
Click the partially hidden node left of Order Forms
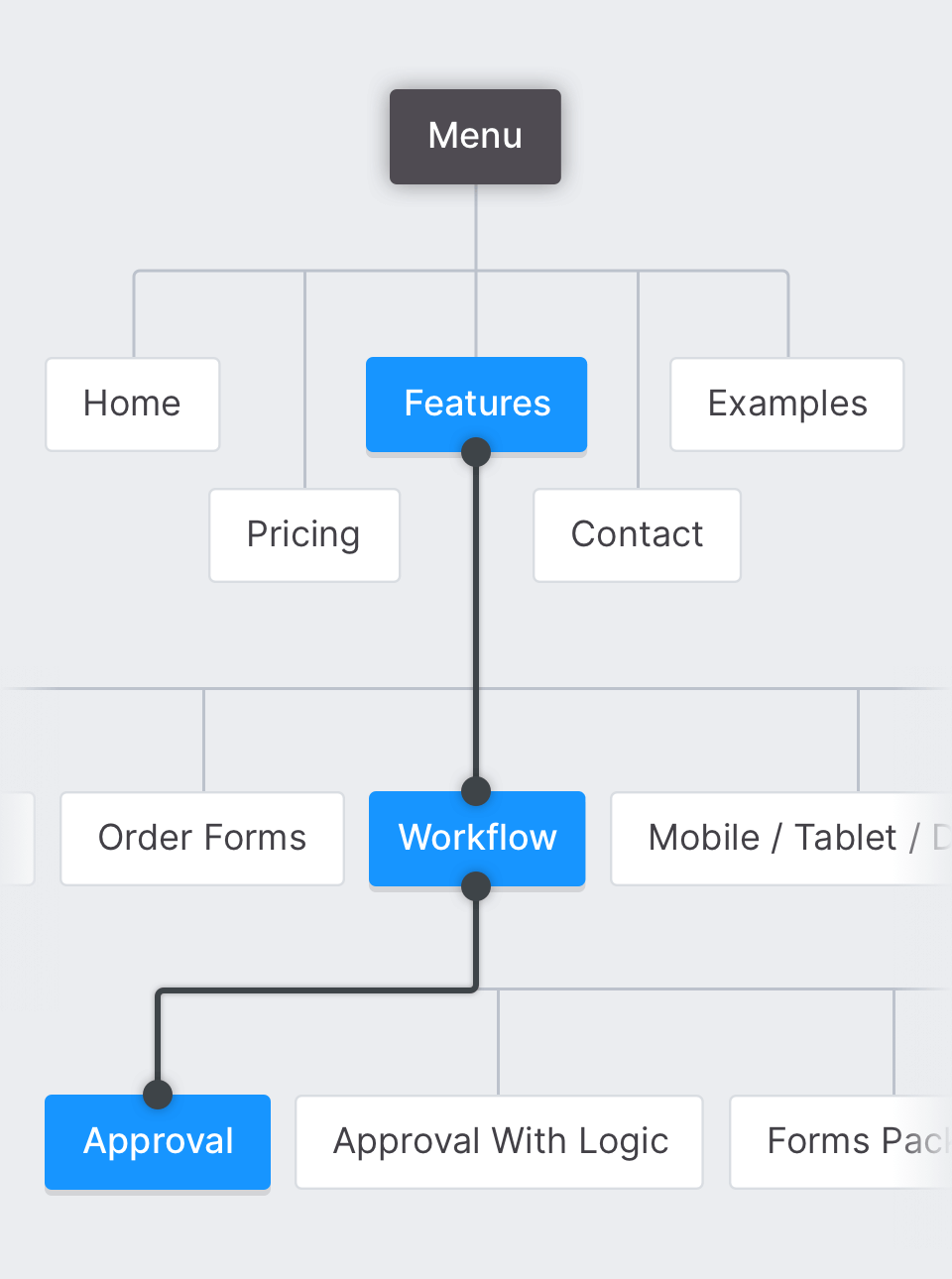point(16,839)
